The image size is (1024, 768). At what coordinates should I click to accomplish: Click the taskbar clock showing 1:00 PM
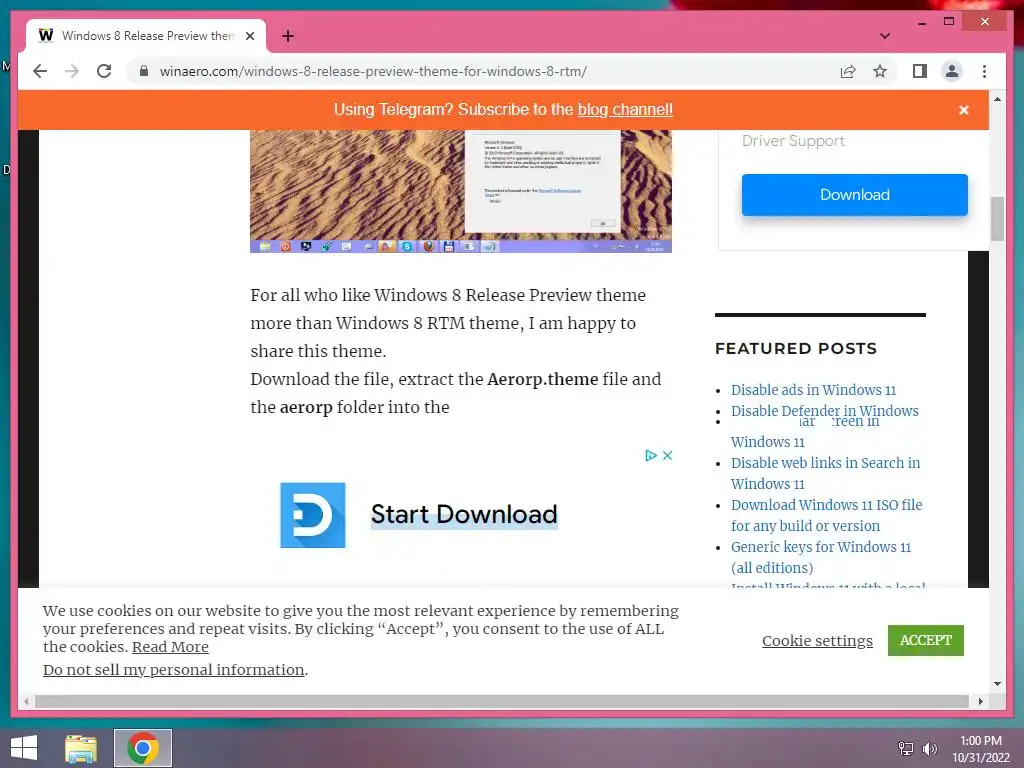[x=980, y=749]
